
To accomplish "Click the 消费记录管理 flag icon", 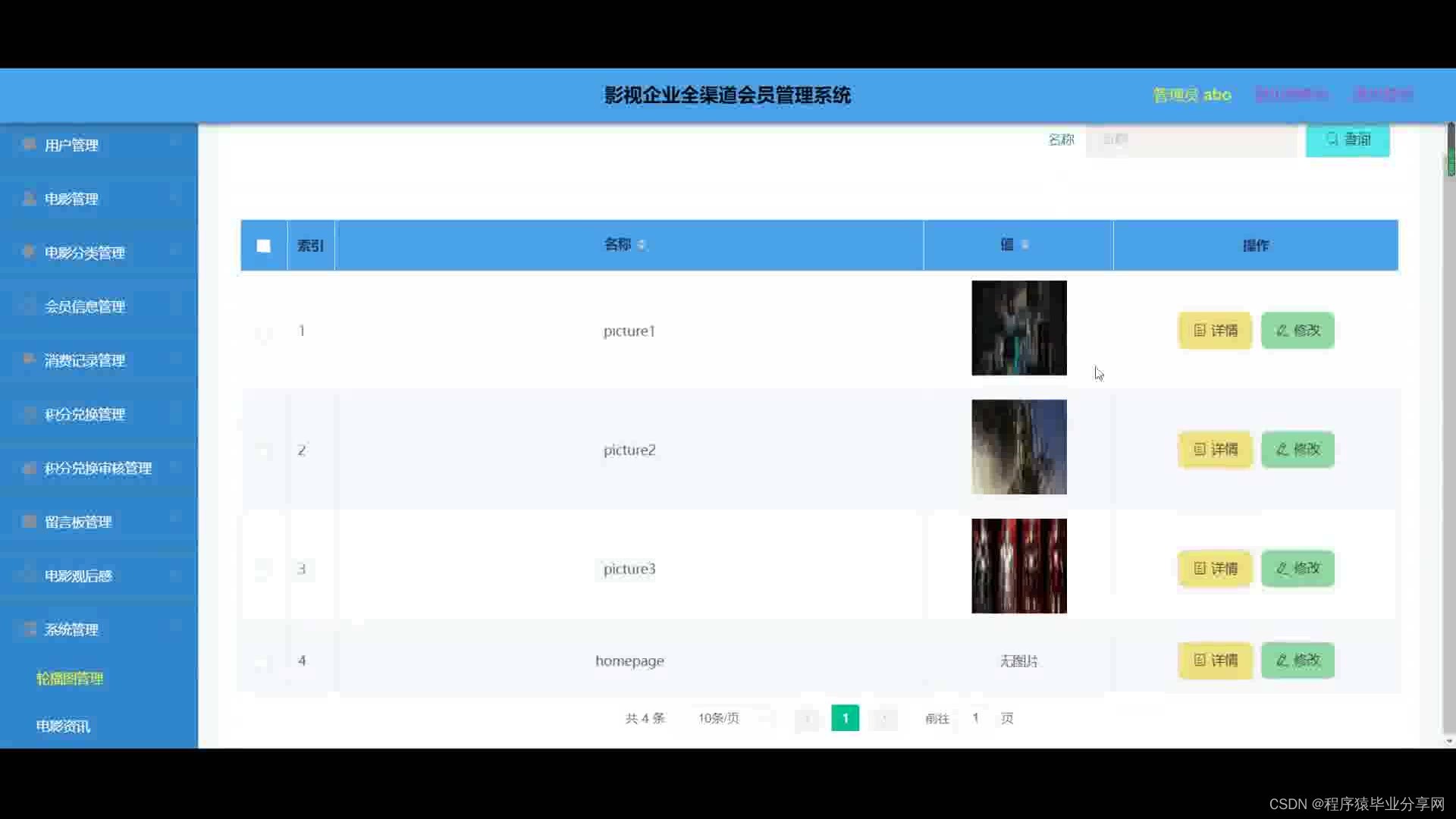I will (x=29, y=359).
